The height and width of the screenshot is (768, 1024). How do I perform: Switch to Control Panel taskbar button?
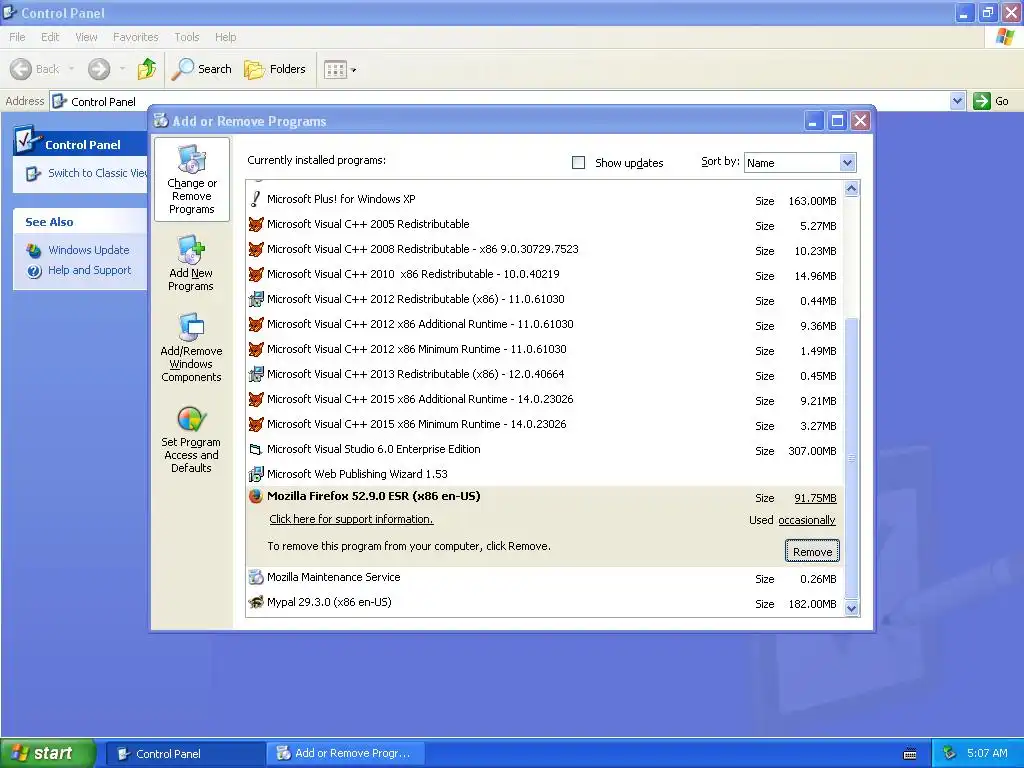click(185, 754)
